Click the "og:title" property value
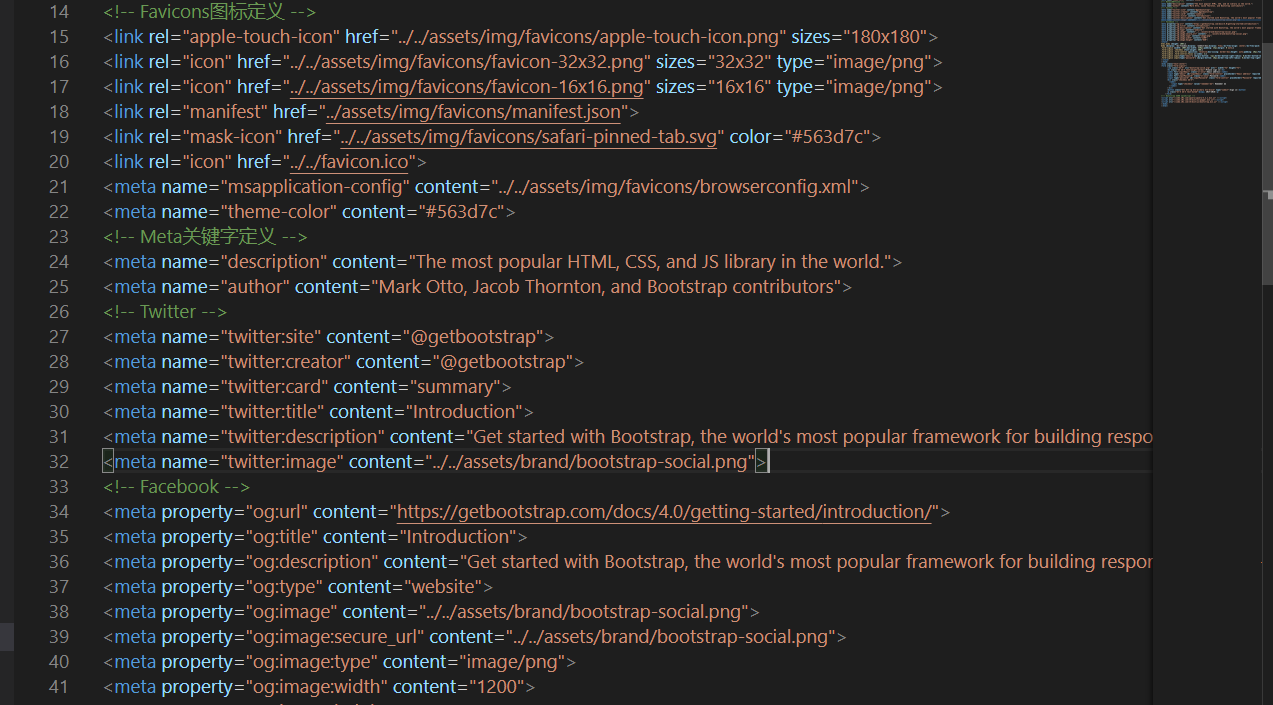1273x705 pixels. coord(282,537)
